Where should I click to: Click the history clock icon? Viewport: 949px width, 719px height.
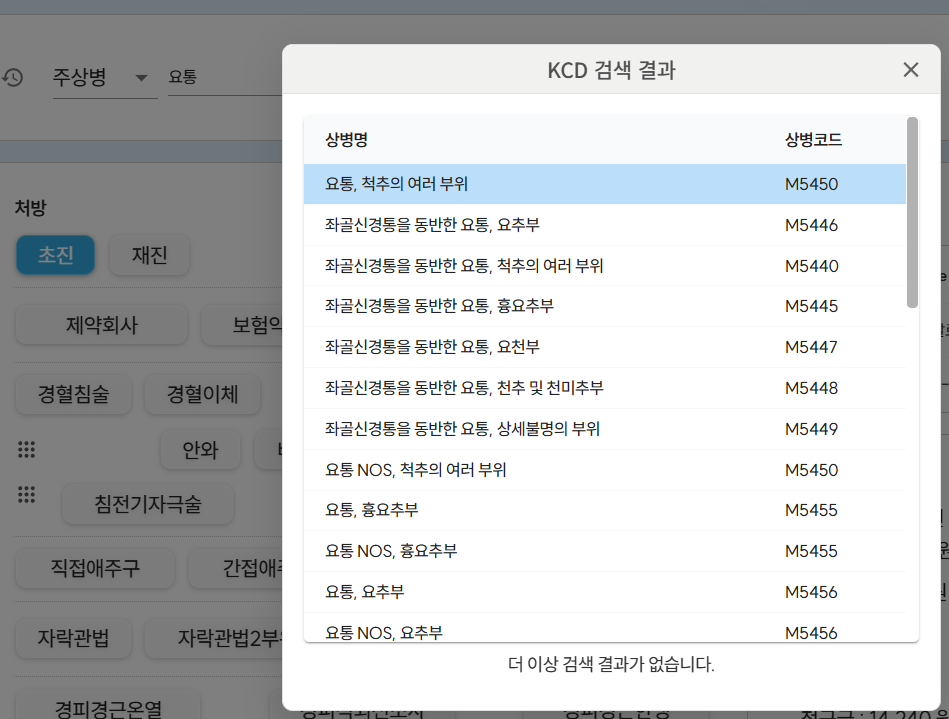tap(13, 78)
